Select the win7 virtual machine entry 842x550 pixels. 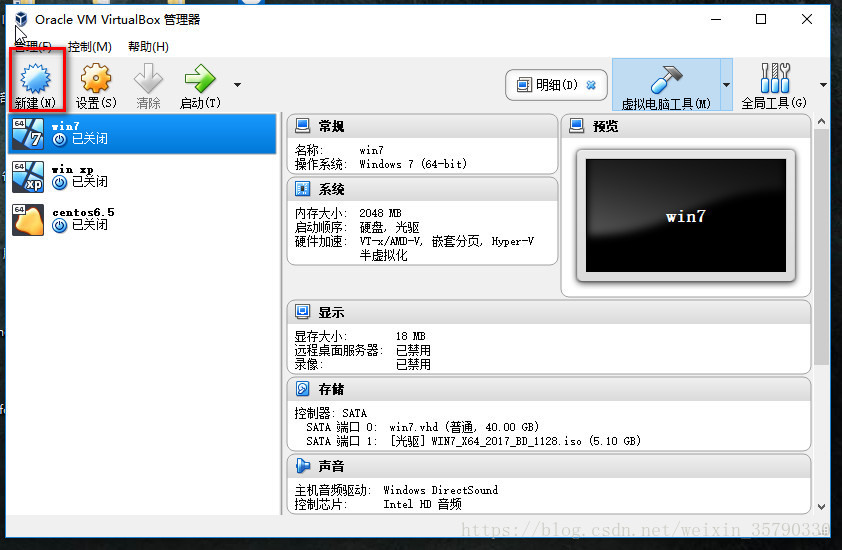click(x=142, y=134)
